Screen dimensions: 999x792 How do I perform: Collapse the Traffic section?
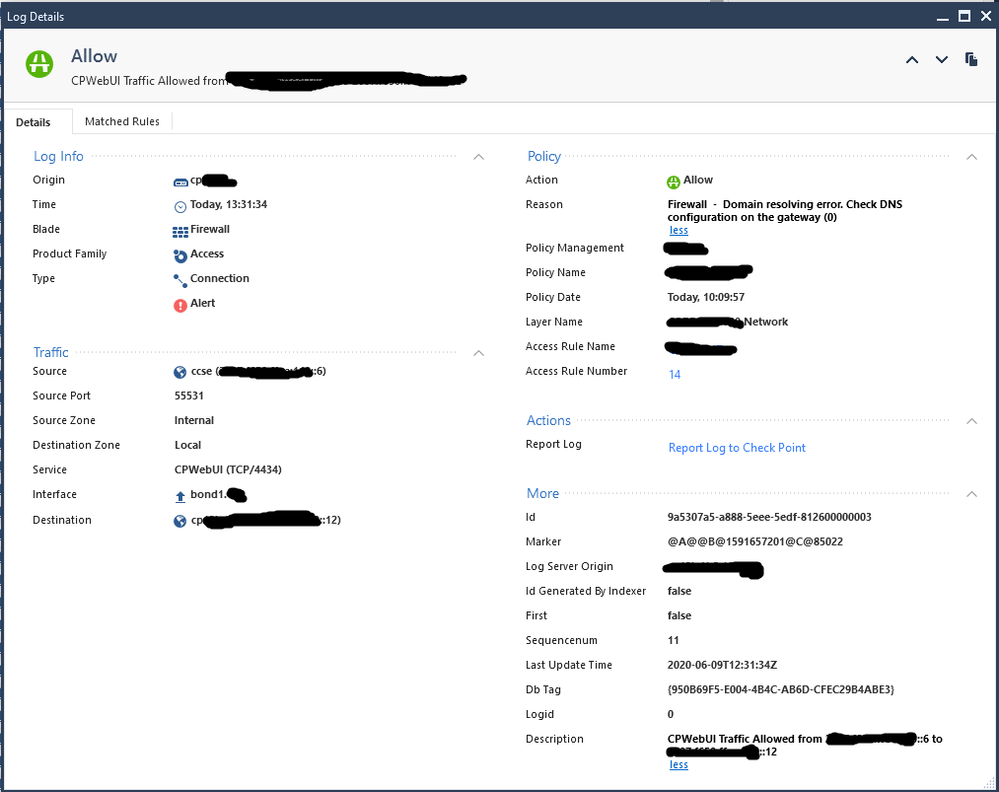479,353
